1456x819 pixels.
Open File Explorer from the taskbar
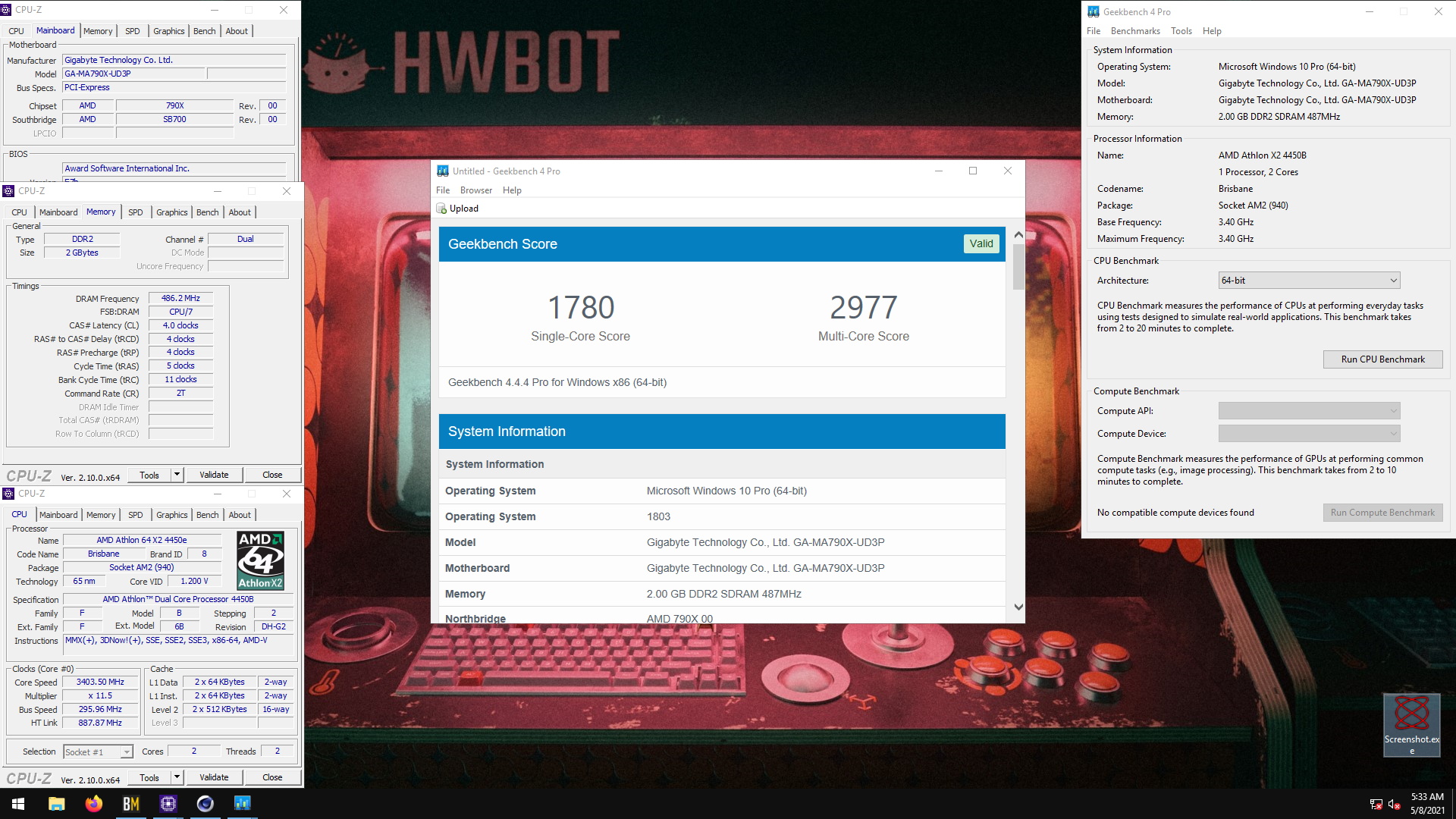click(57, 804)
